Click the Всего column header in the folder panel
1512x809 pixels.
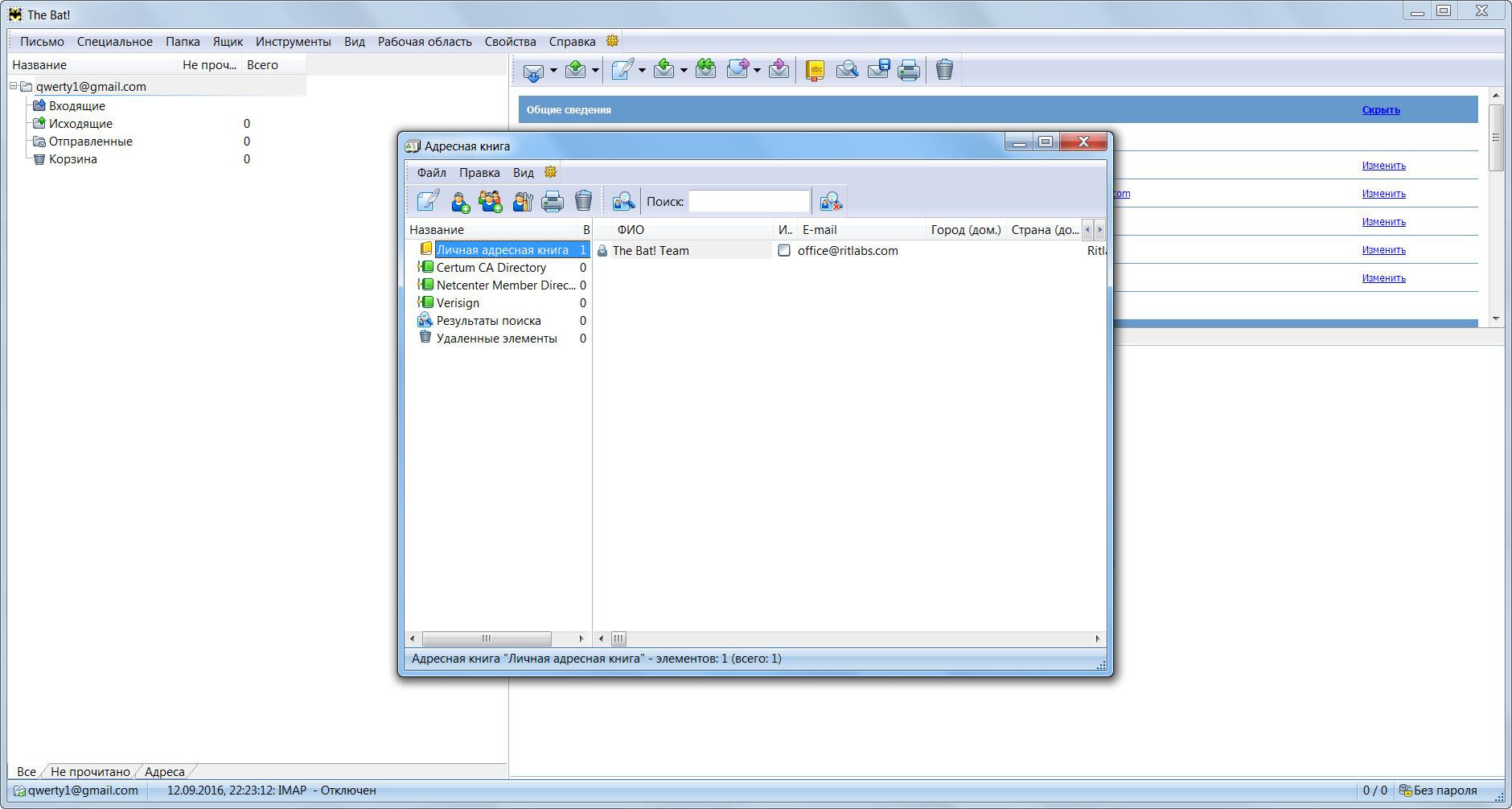pyautogui.click(x=273, y=65)
